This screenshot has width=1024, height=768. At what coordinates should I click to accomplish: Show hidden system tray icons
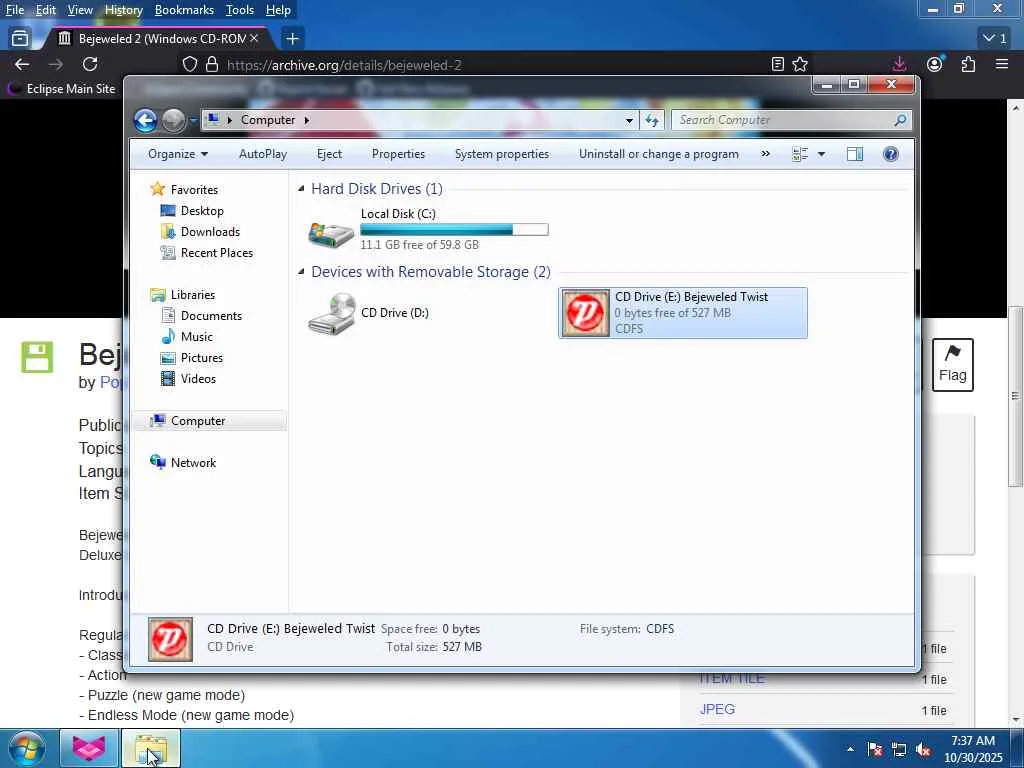coord(850,750)
